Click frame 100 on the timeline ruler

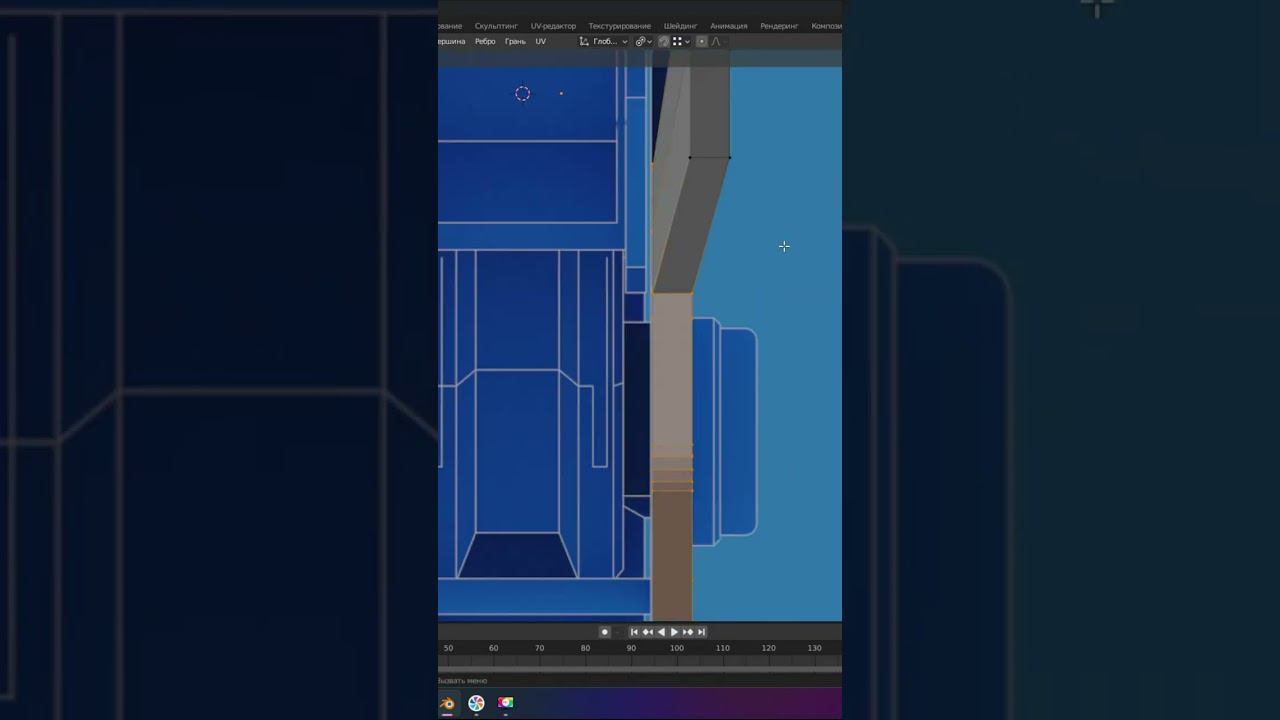point(677,648)
